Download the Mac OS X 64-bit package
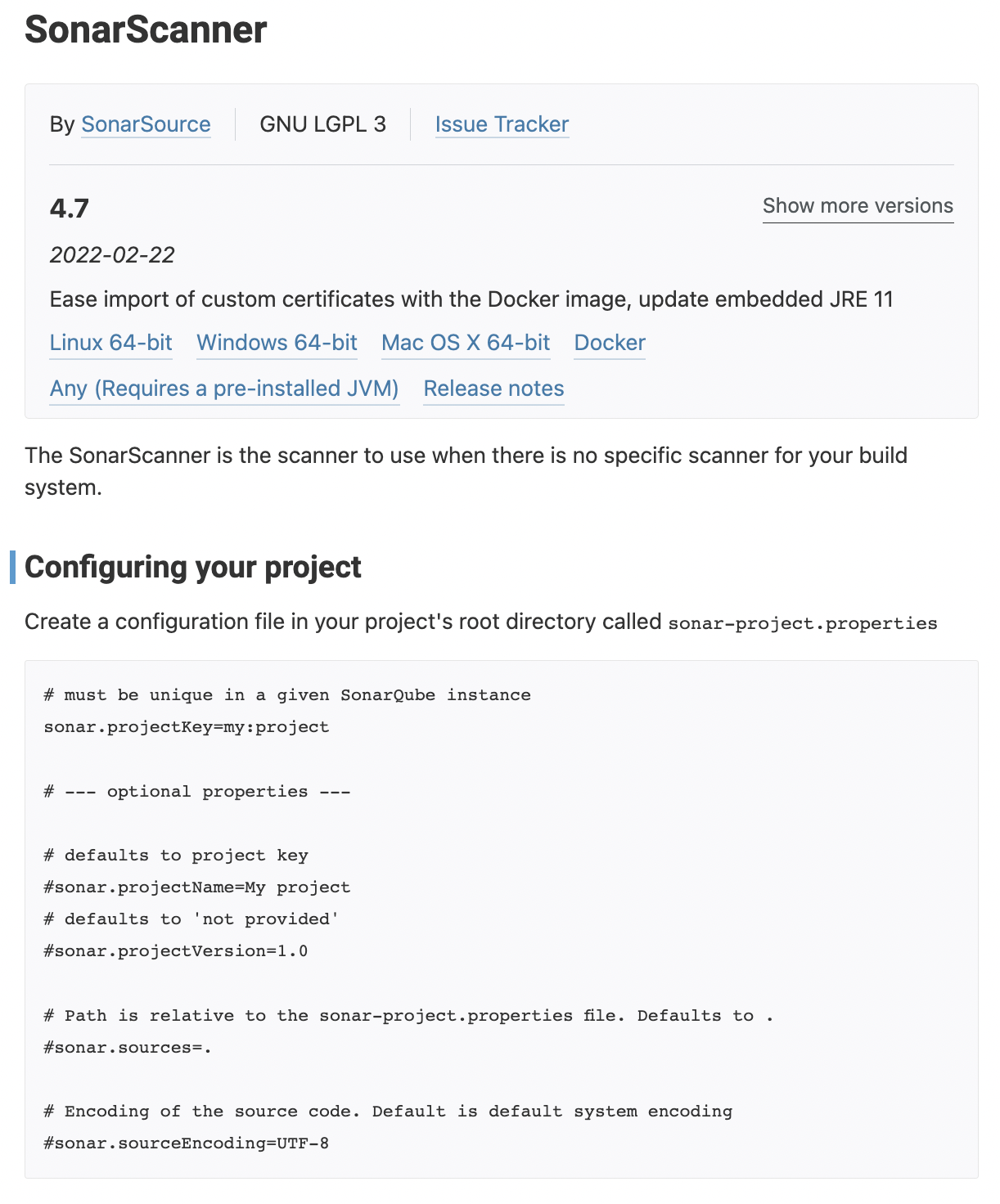The image size is (1000, 1204). tap(466, 343)
